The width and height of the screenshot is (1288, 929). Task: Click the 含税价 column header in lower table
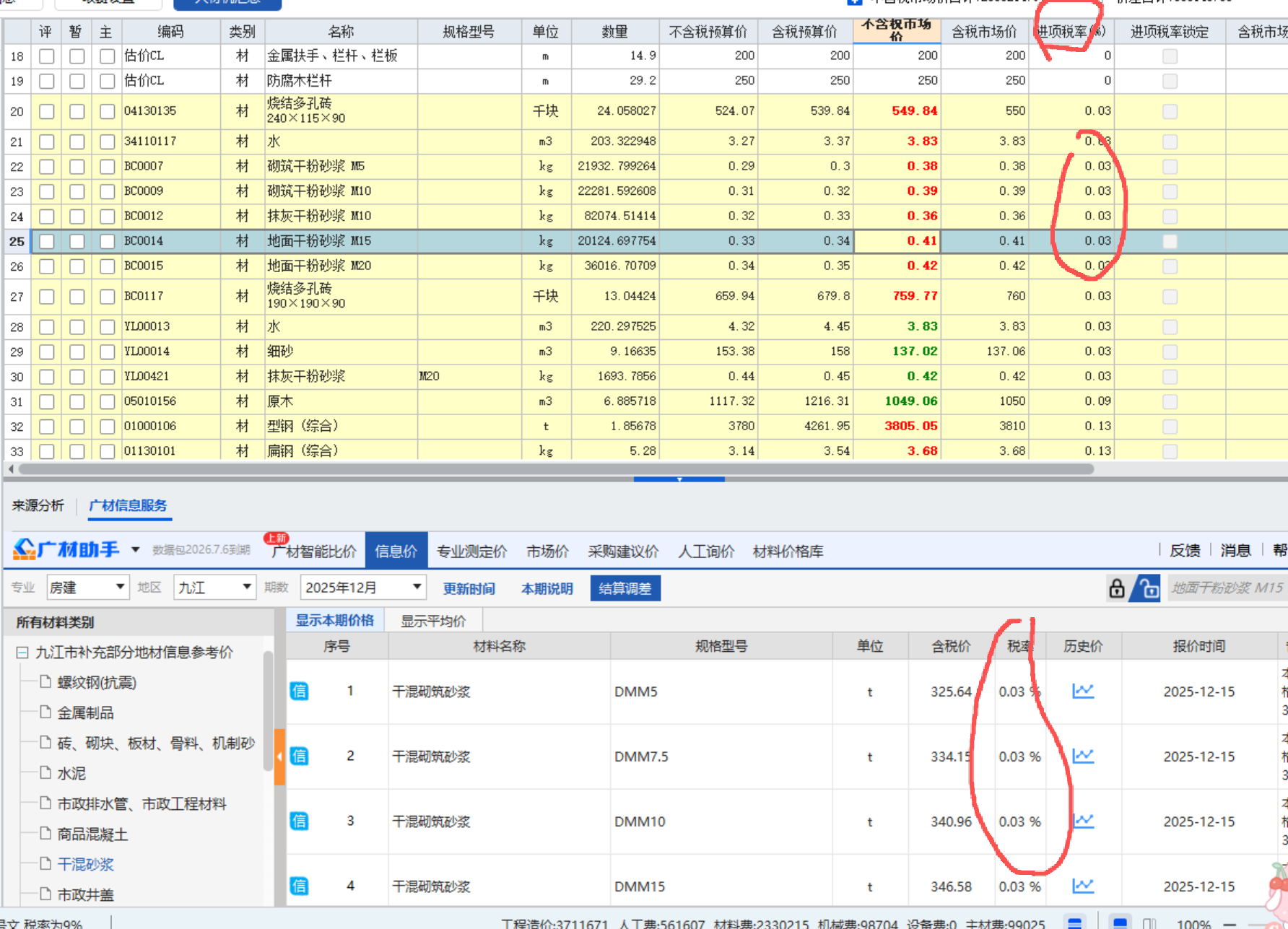tap(951, 646)
